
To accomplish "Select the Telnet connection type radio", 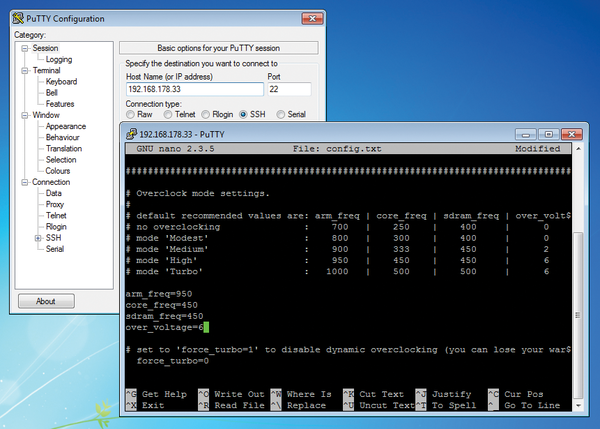I will [x=168, y=114].
